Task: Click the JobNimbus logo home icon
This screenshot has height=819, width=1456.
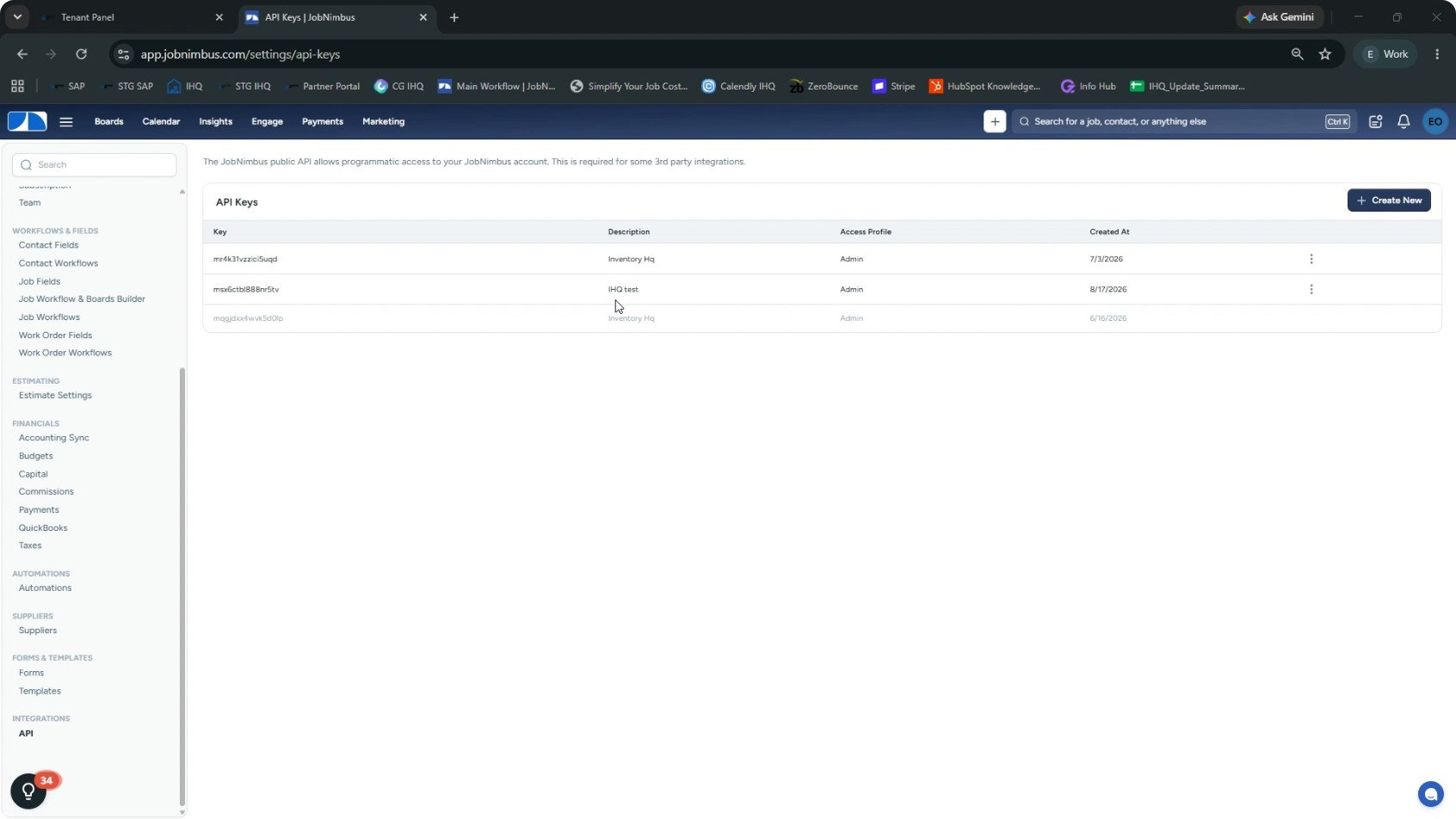Action: [x=28, y=121]
